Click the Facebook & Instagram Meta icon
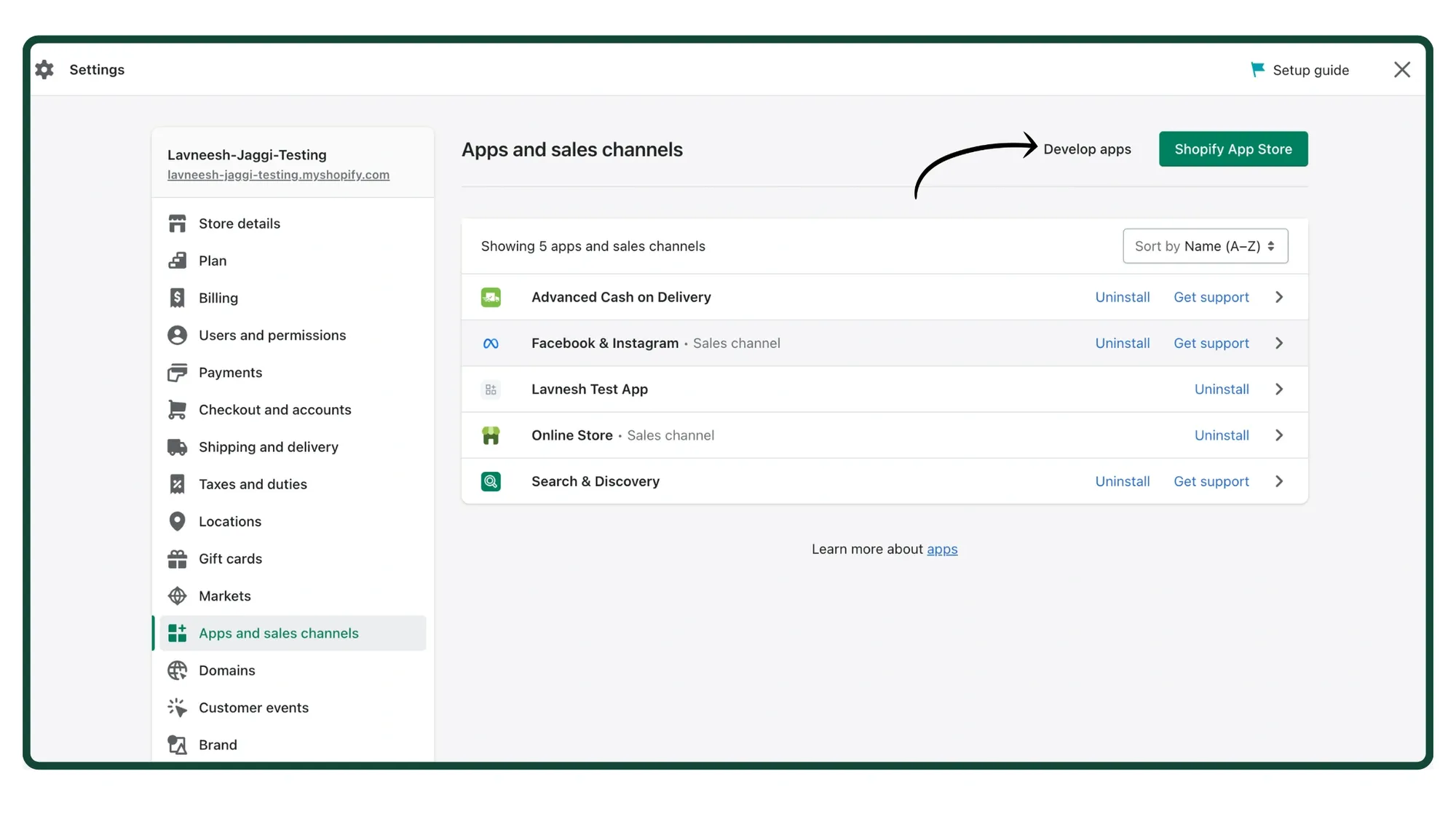Viewport: 1456px width, 819px height. (491, 343)
